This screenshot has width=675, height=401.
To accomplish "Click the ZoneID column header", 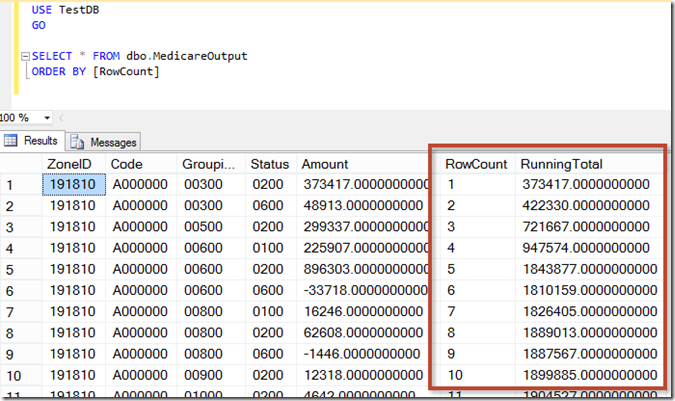I will click(70, 164).
